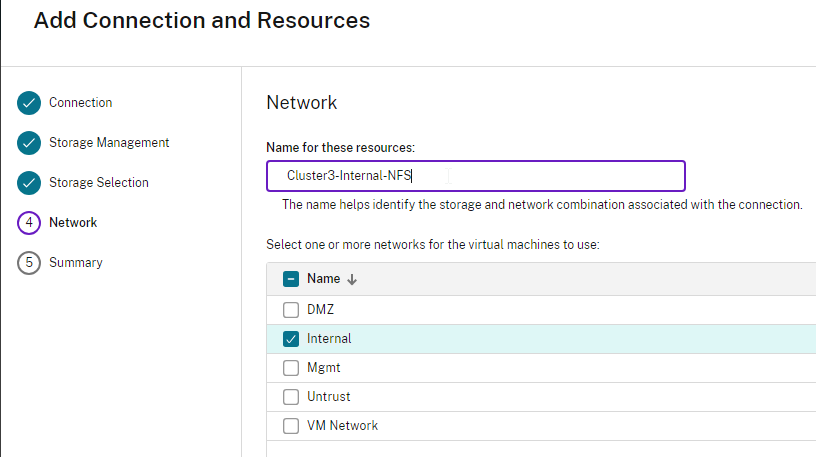The width and height of the screenshot is (816, 457).
Task: Click the Storage Selection checkmark icon
Action: 29,183
